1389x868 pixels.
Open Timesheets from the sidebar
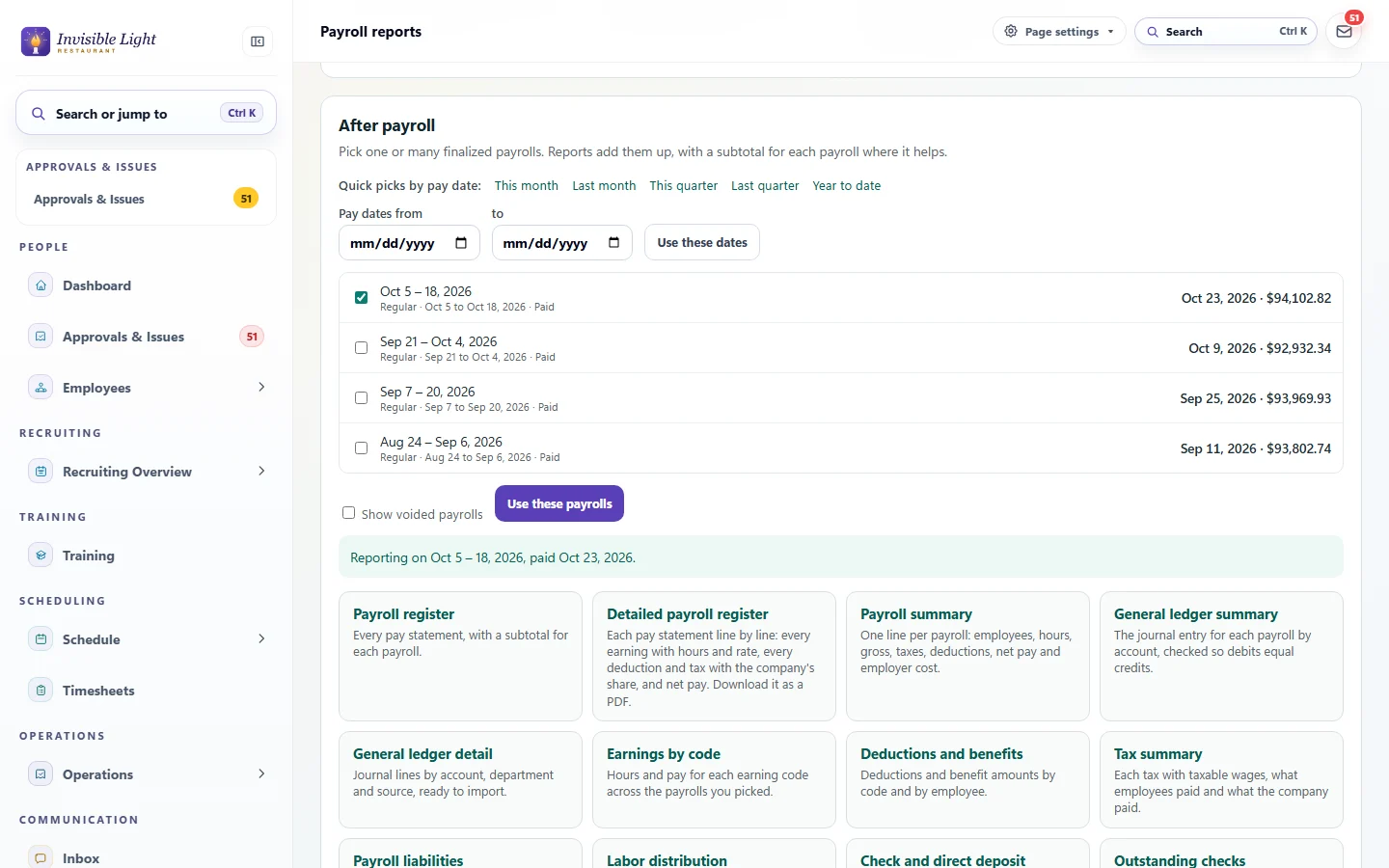click(147, 691)
